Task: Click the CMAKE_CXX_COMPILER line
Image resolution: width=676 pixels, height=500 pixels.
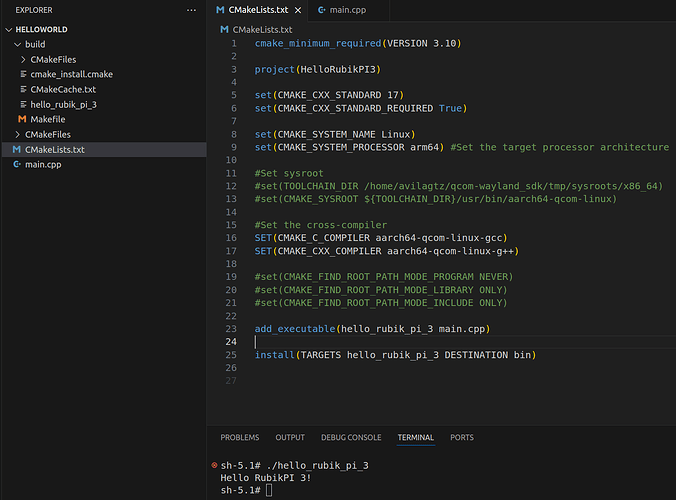Action: point(387,251)
